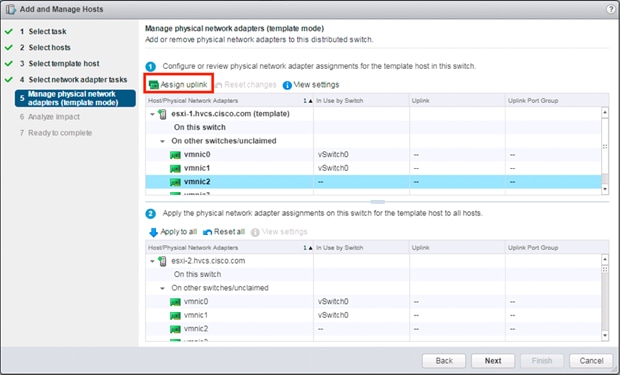Click upper table In Use by Switch column header
The height and width of the screenshot is (375, 620).
tap(361, 100)
